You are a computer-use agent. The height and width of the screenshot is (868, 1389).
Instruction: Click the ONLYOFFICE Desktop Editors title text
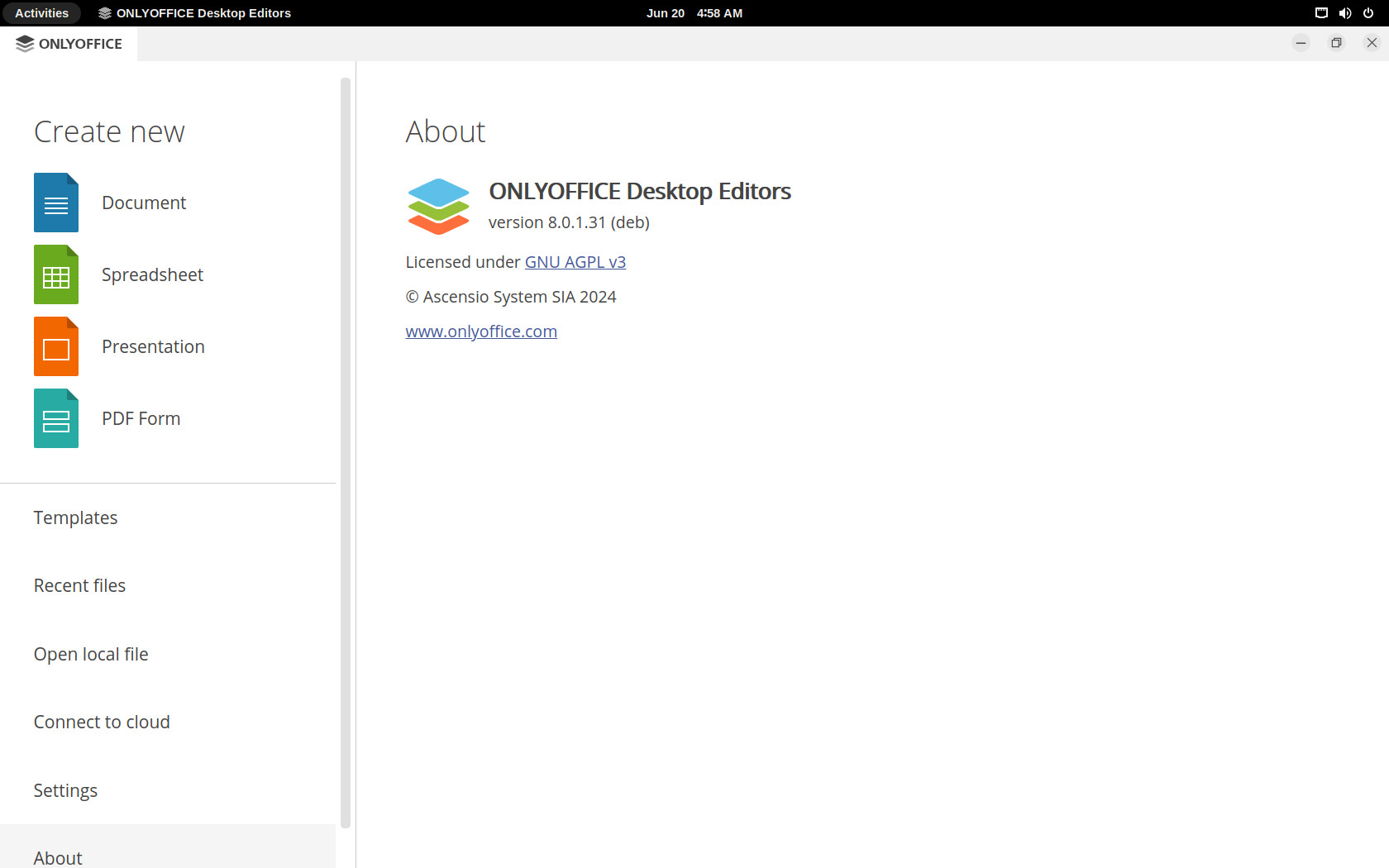point(640,191)
